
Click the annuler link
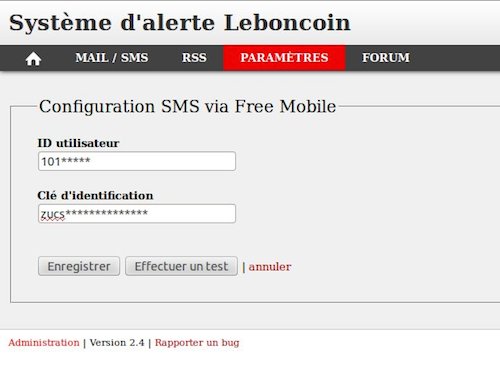[270, 267]
